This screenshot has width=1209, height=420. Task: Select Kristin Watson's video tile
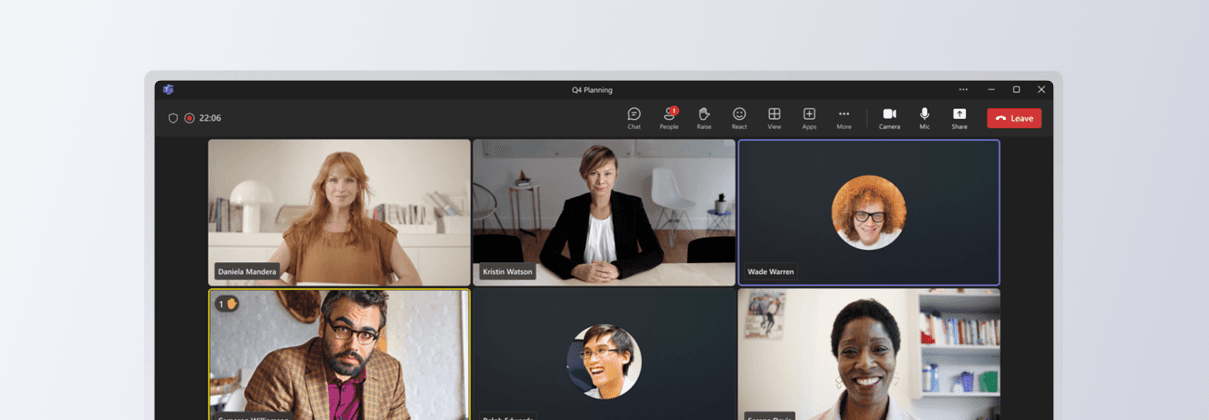coord(604,212)
